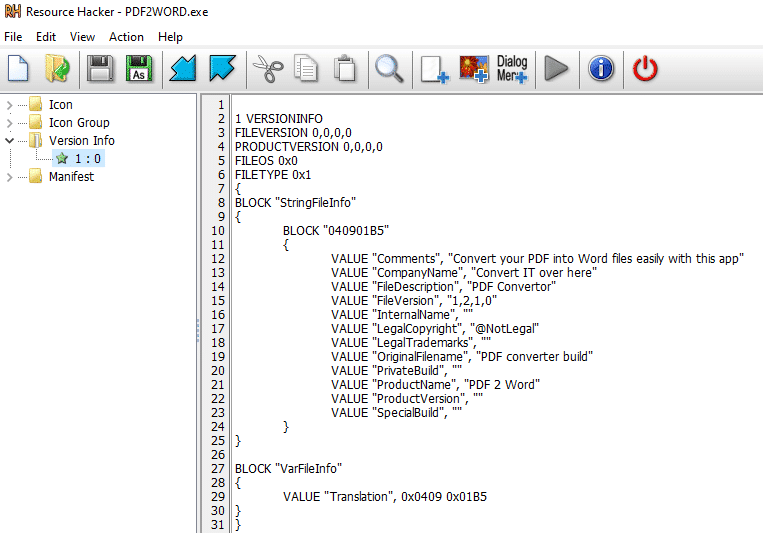Open the Action menu

point(126,37)
